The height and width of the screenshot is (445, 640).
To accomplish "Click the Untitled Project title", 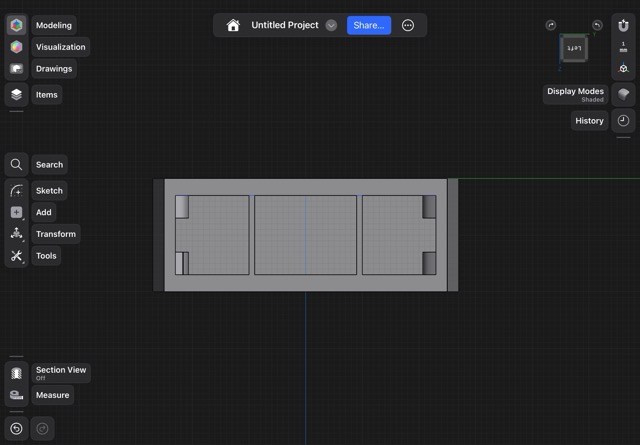I will tap(284, 25).
